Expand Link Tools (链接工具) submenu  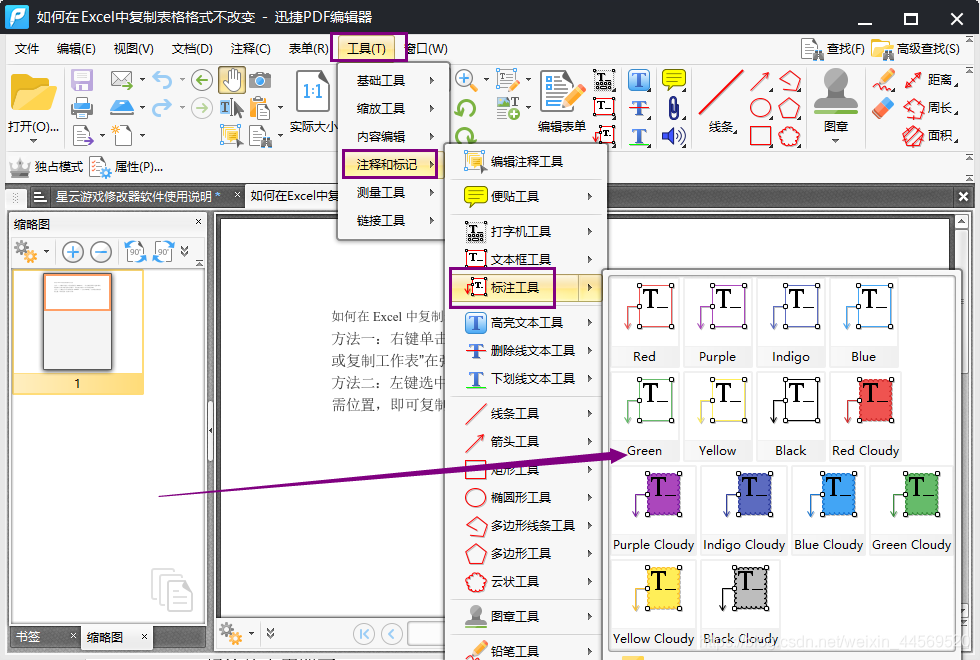393,221
